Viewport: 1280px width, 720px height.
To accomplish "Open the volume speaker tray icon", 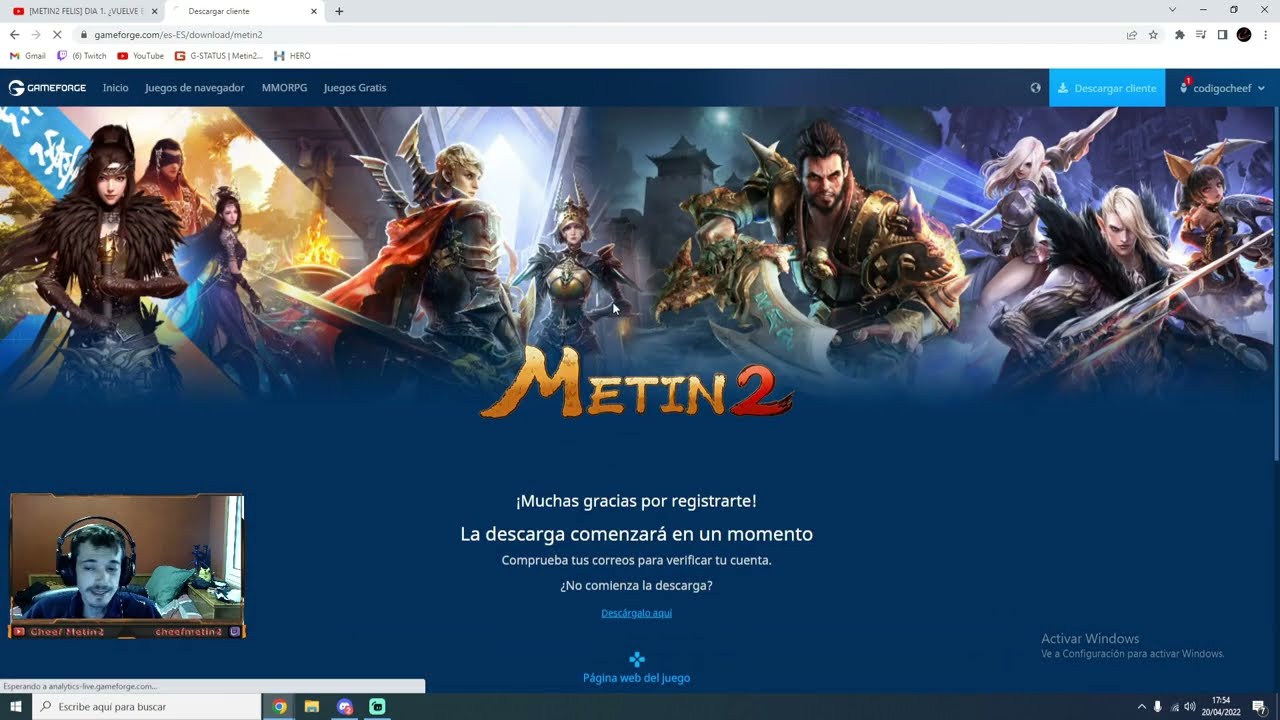I will click(x=1190, y=707).
